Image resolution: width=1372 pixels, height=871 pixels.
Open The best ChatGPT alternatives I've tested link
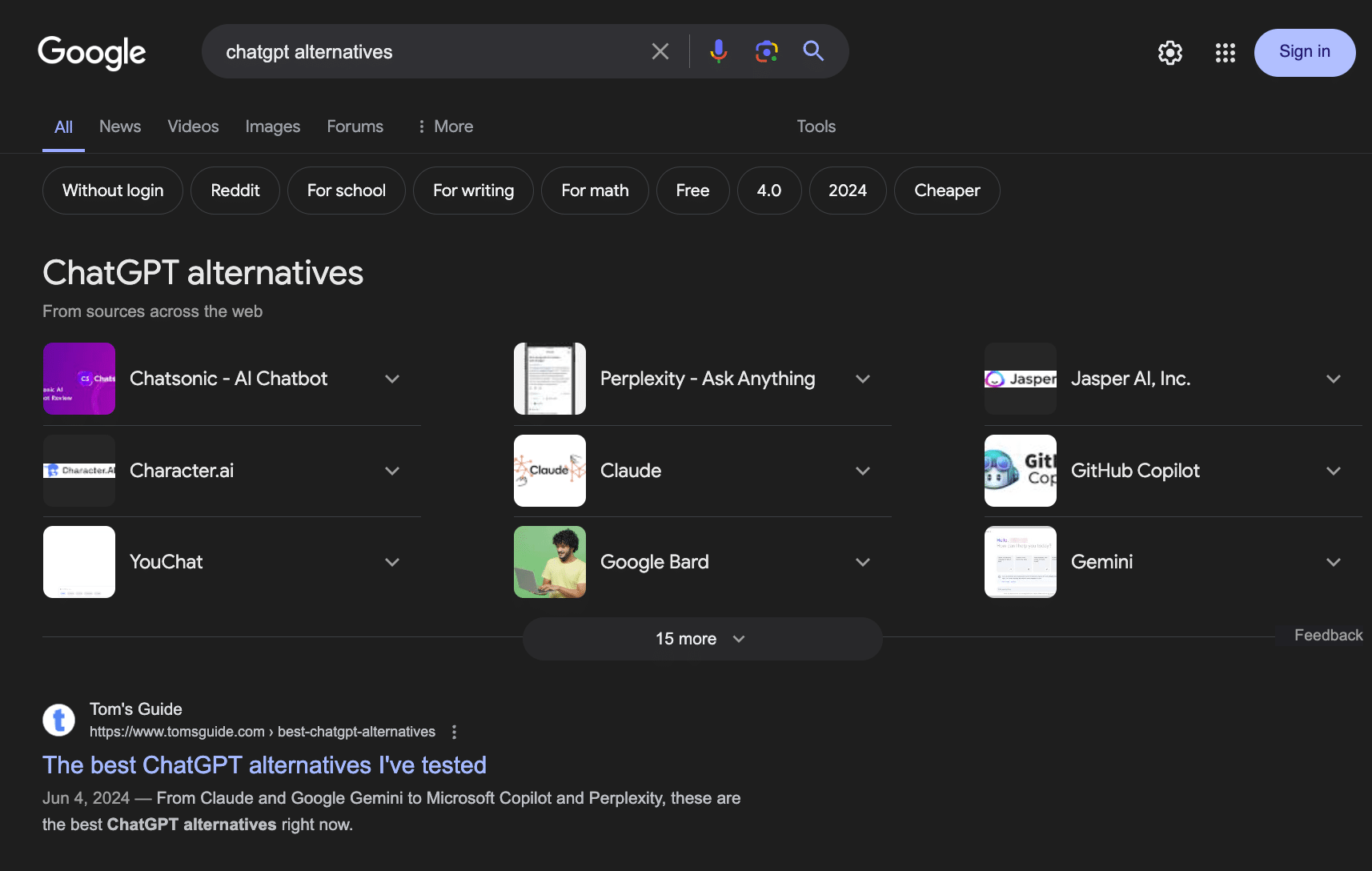(264, 765)
